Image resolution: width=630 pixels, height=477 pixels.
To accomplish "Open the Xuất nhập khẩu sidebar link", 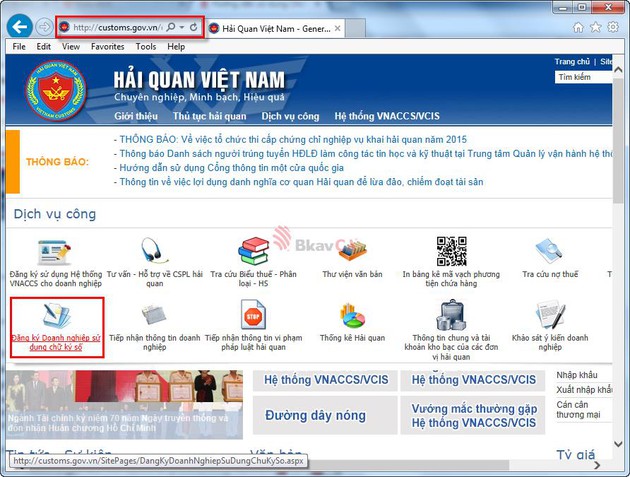I will pyautogui.click(x=584, y=390).
